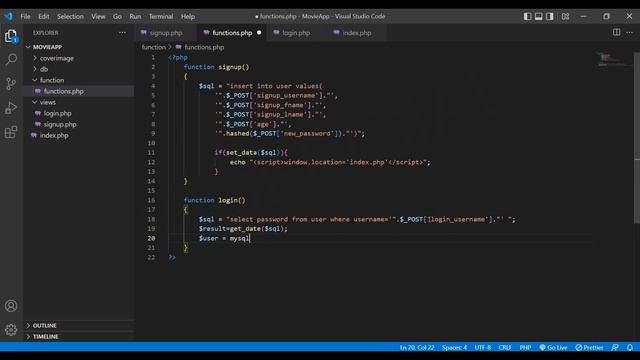Click the Go Live status bar button
Viewport: 640px width, 360px height.
click(x=553, y=347)
